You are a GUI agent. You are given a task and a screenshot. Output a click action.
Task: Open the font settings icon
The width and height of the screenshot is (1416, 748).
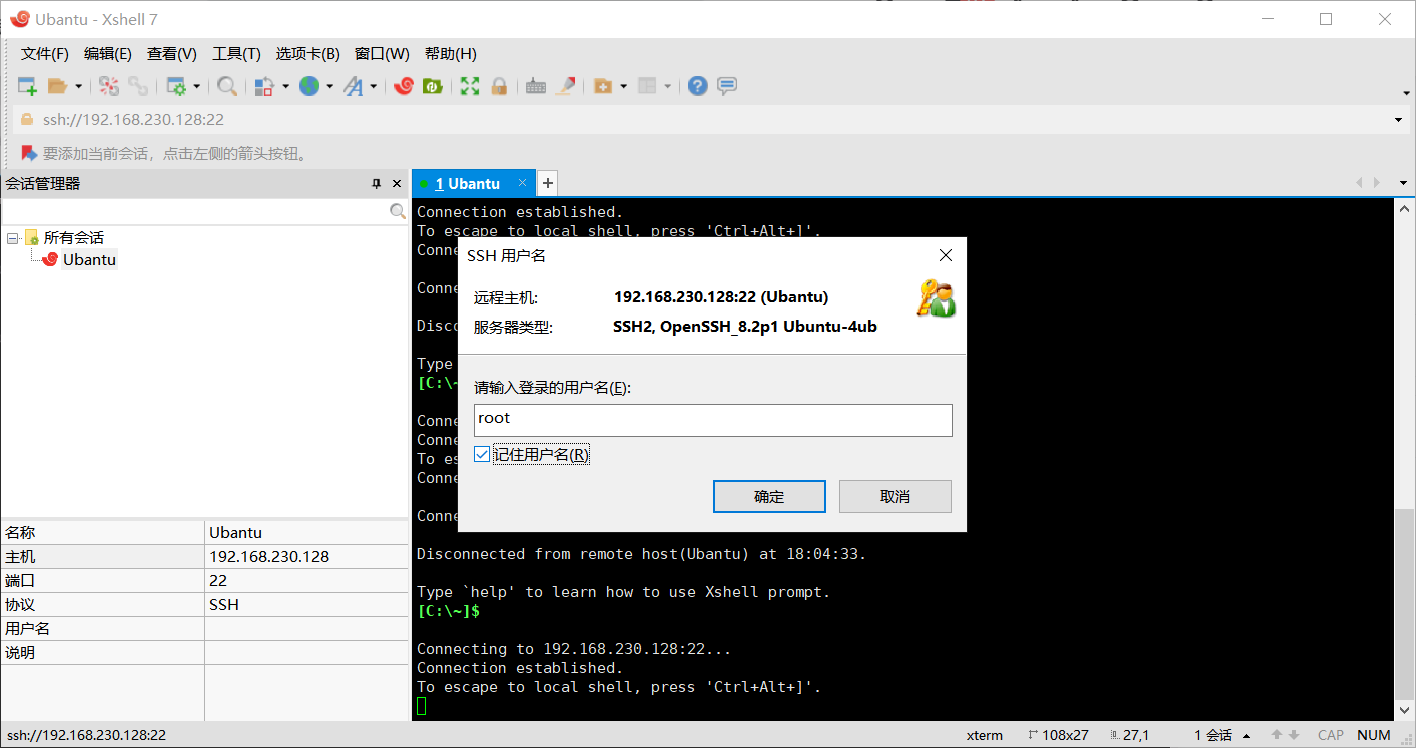tap(353, 87)
